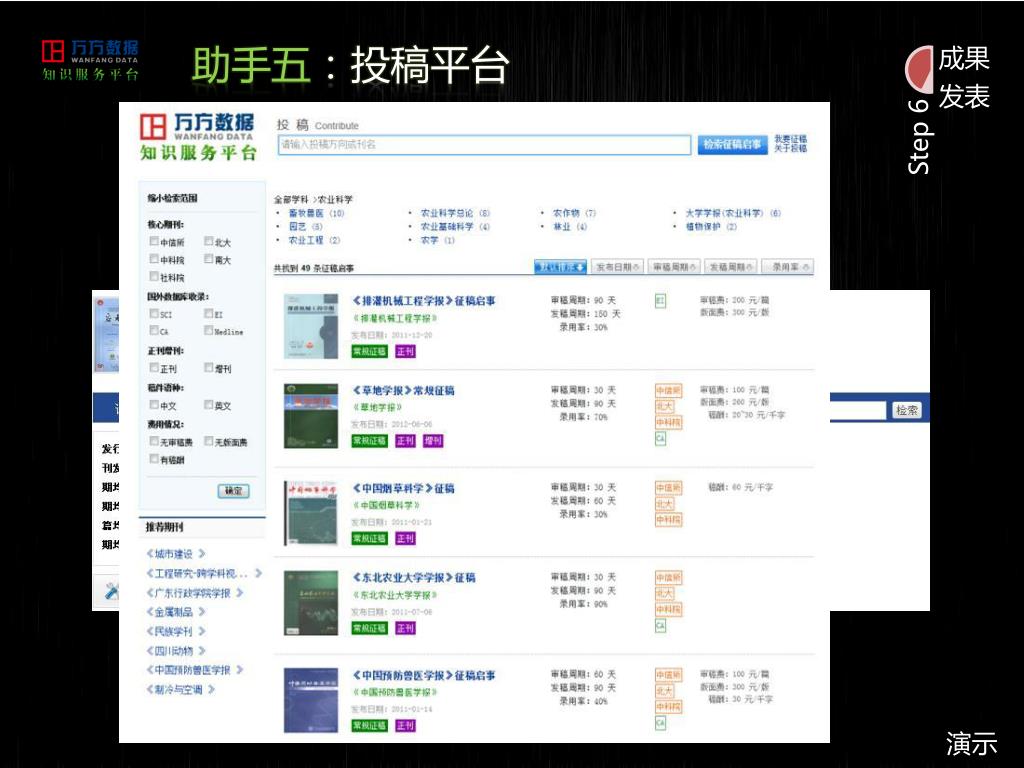The width and height of the screenshot is (1024, 768).
Task: Click the green CA badge in the 中国预防兽医学报 row
Action: 660,723
